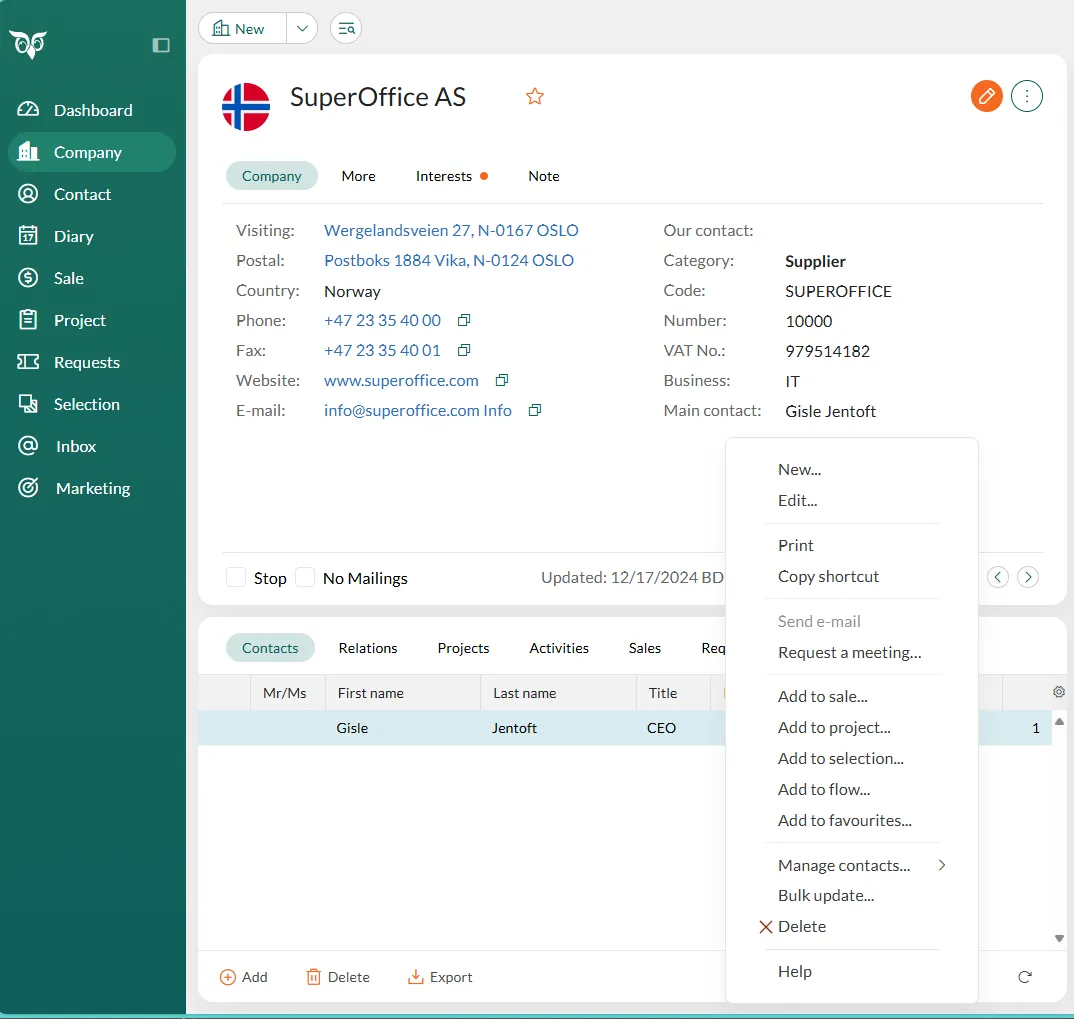Go to next company record arrow
The height and width of the screenshot is (1019, 1074).
(x=1028, y=577)
